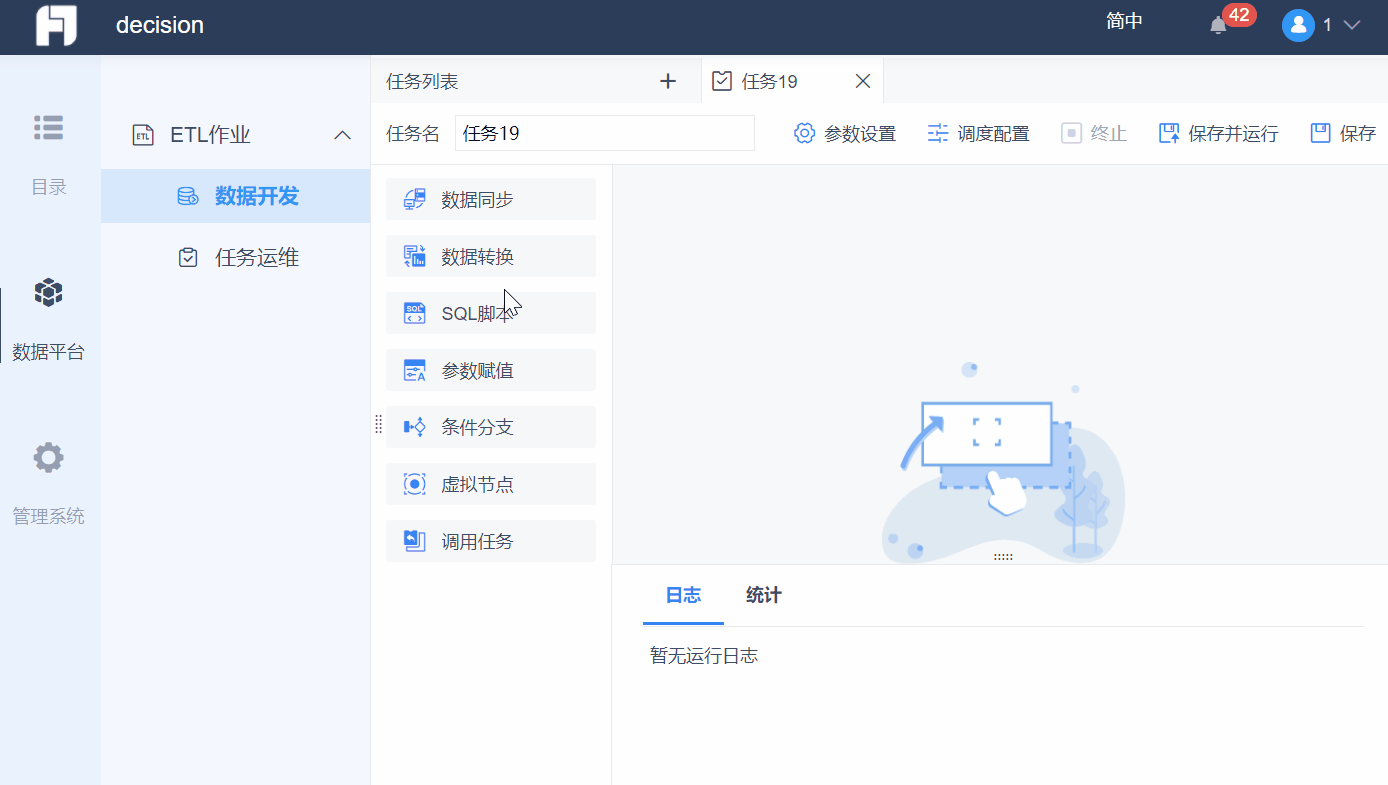Expand the user account dropdown arrow
Screen dimensions: 1388x785
coord(1352,25)
